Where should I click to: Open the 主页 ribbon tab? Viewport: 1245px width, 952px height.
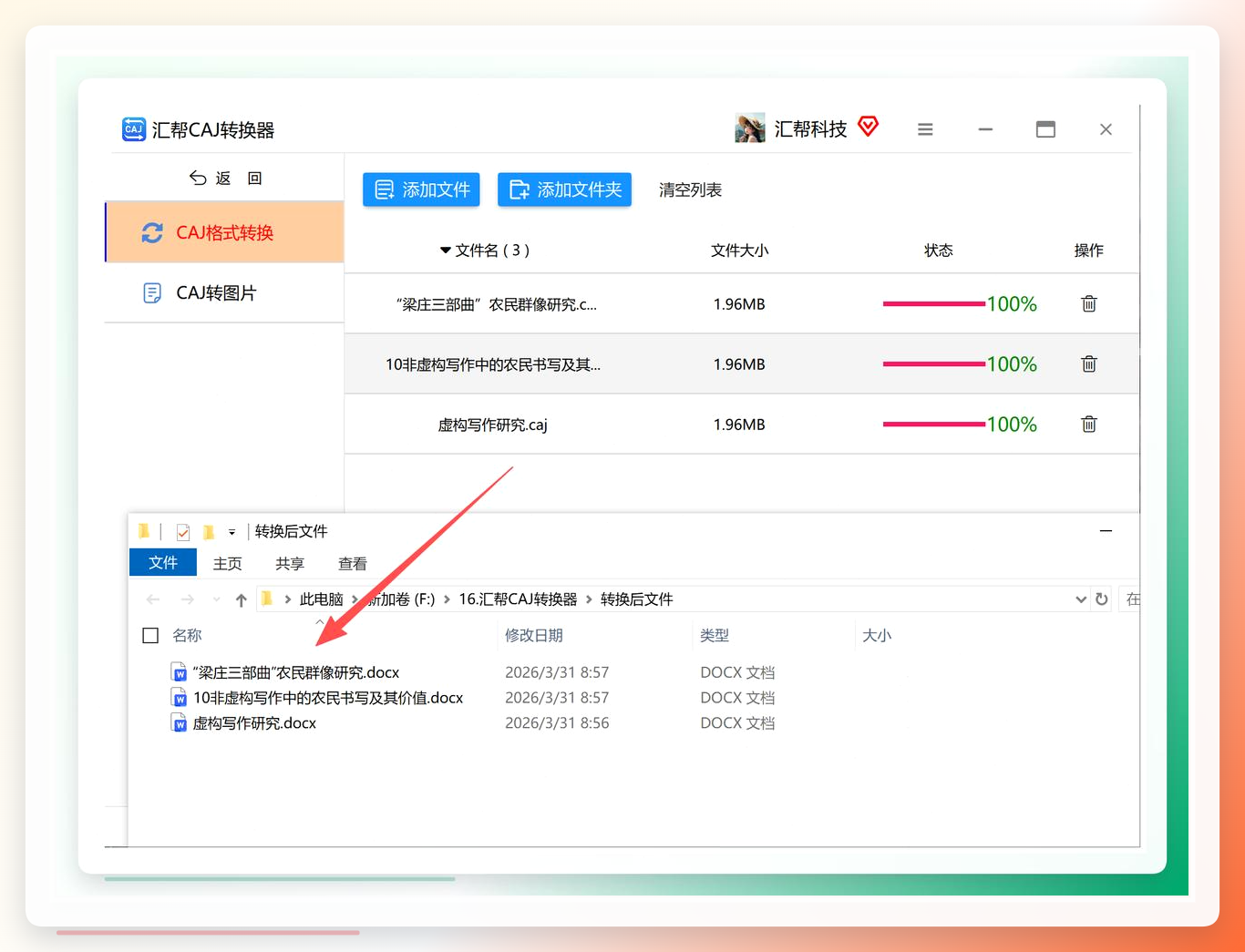(228, 563)
